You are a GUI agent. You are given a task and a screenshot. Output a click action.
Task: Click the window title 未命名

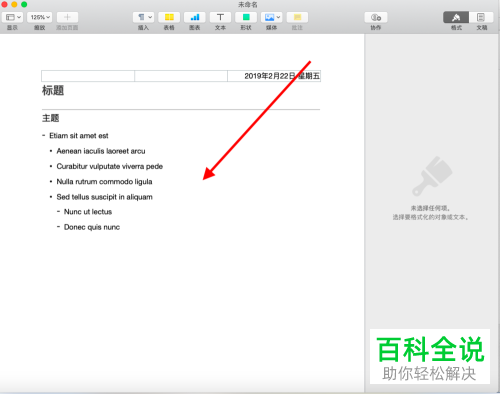pyautogui.click(x=248, y=5)
